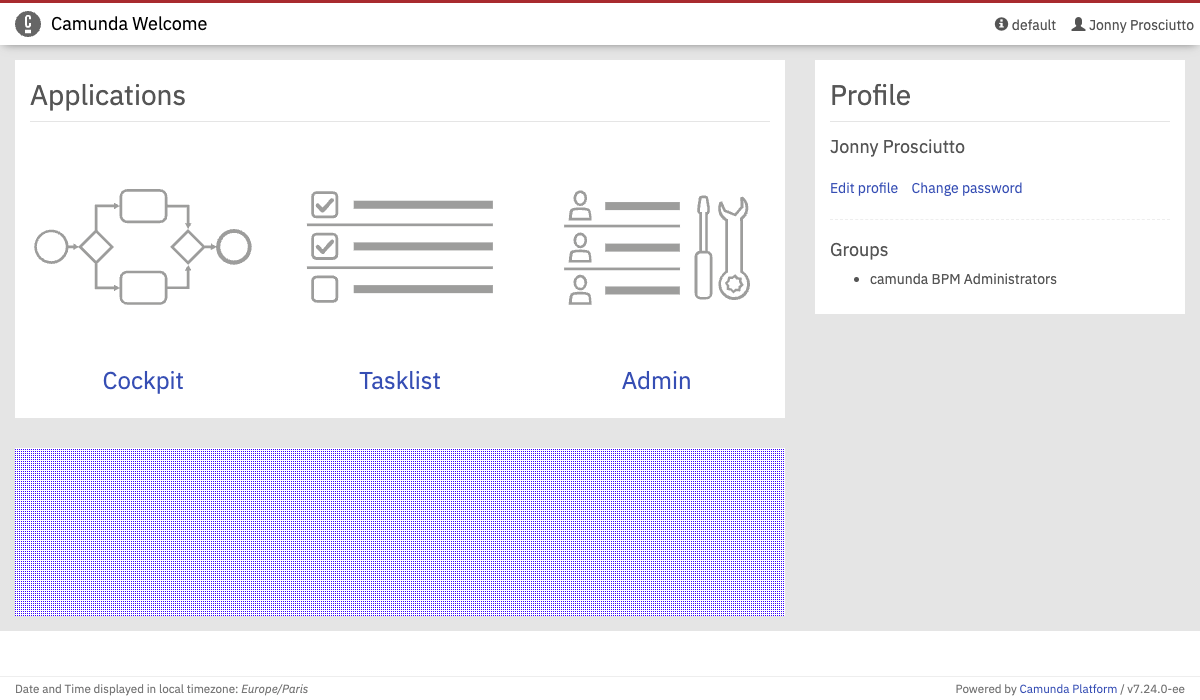Viewport: 1200px width, 700px height.
Task: Click the Tasklist text link
Action: coord(400,381)
